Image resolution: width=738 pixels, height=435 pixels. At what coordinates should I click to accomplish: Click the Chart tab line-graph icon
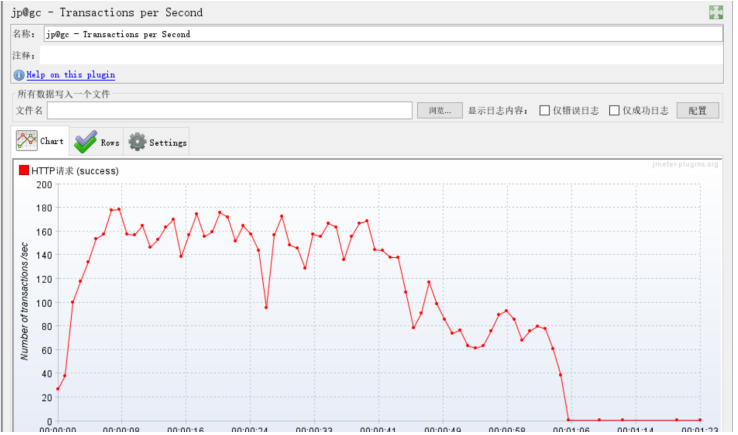coord(27,141)
